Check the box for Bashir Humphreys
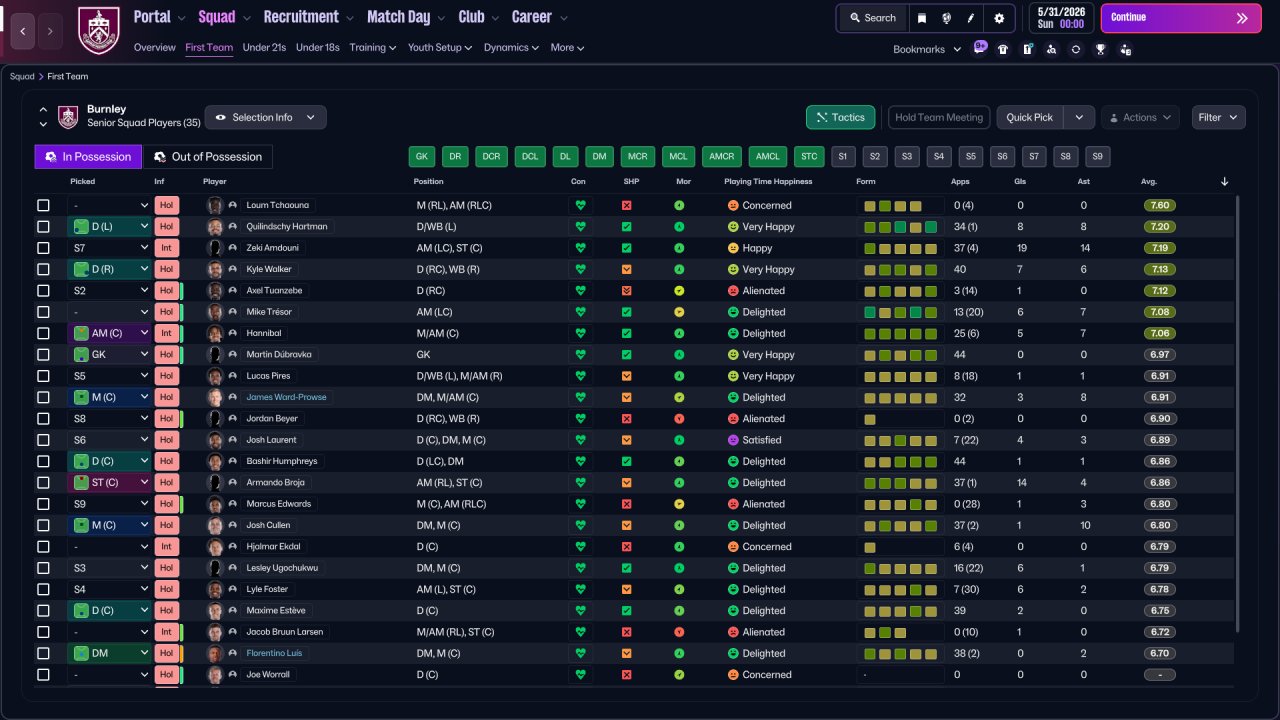Image resolution: width=1280 pixels, height=720 pixels. click(x=43, y=461)
